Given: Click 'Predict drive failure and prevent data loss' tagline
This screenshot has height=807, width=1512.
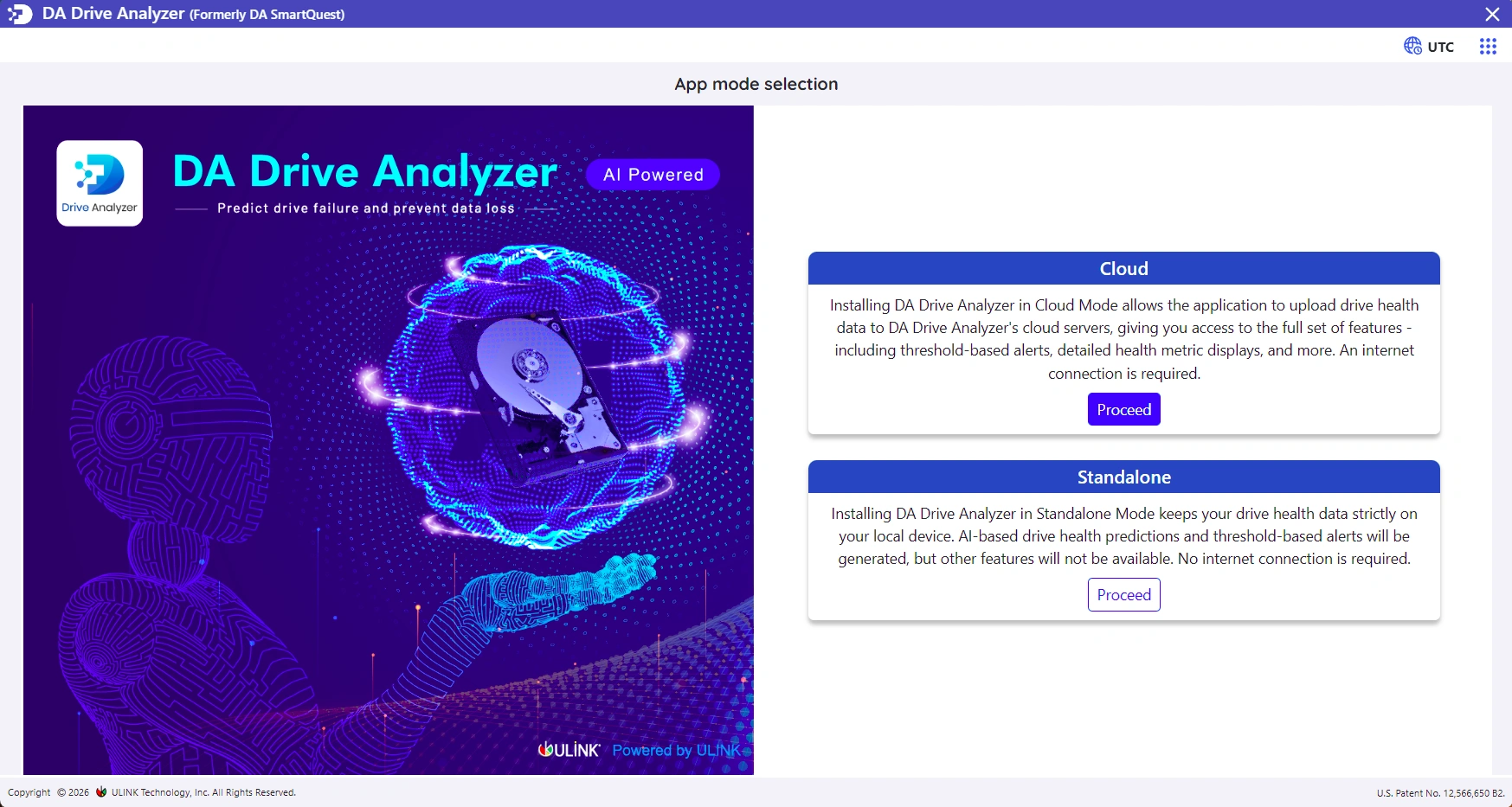Looking at the screenshot, I should click(x=366, y=208).
